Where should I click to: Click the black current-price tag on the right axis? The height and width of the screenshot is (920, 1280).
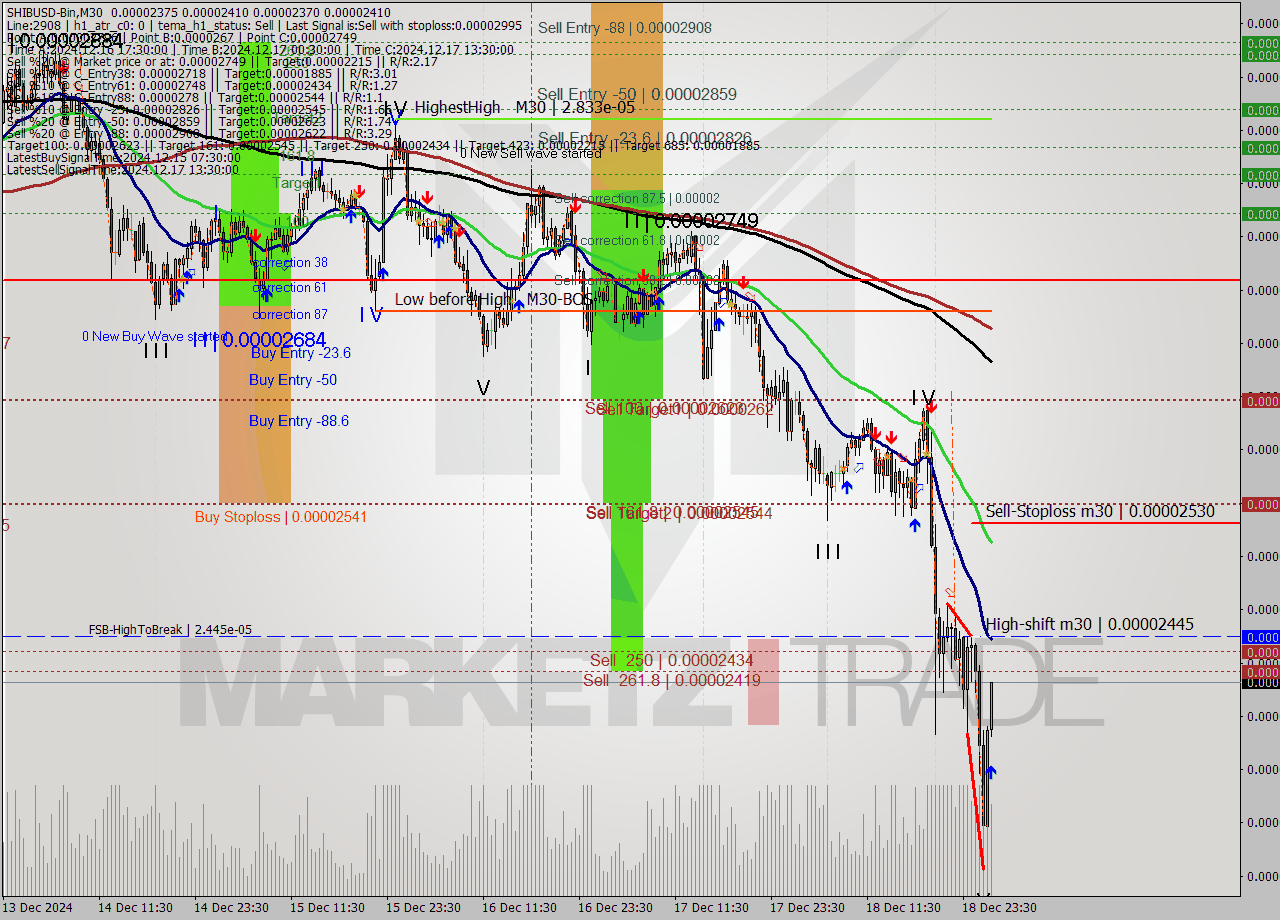[1260, 682]
